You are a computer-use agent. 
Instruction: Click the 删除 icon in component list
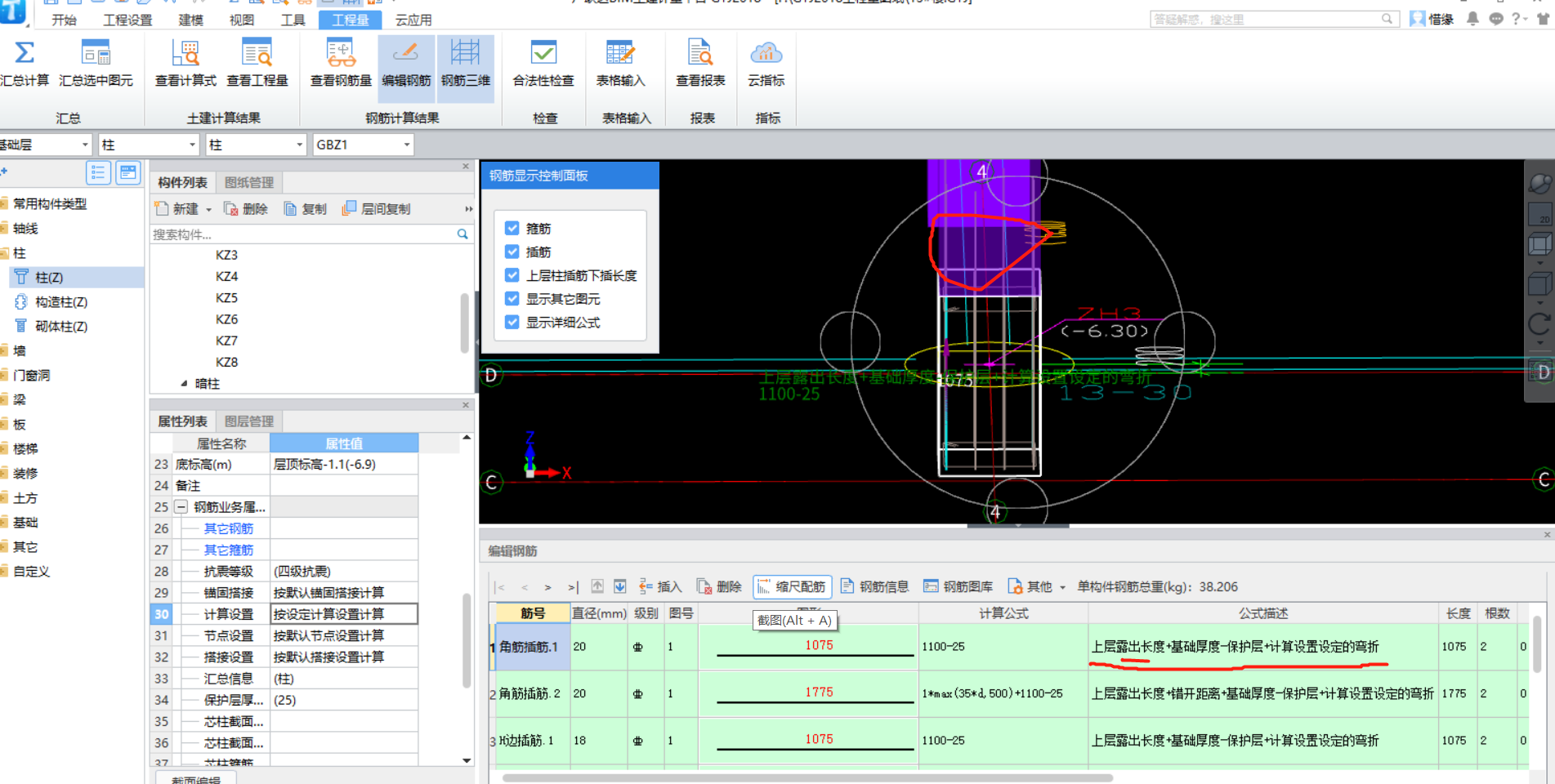click(230, 209)
